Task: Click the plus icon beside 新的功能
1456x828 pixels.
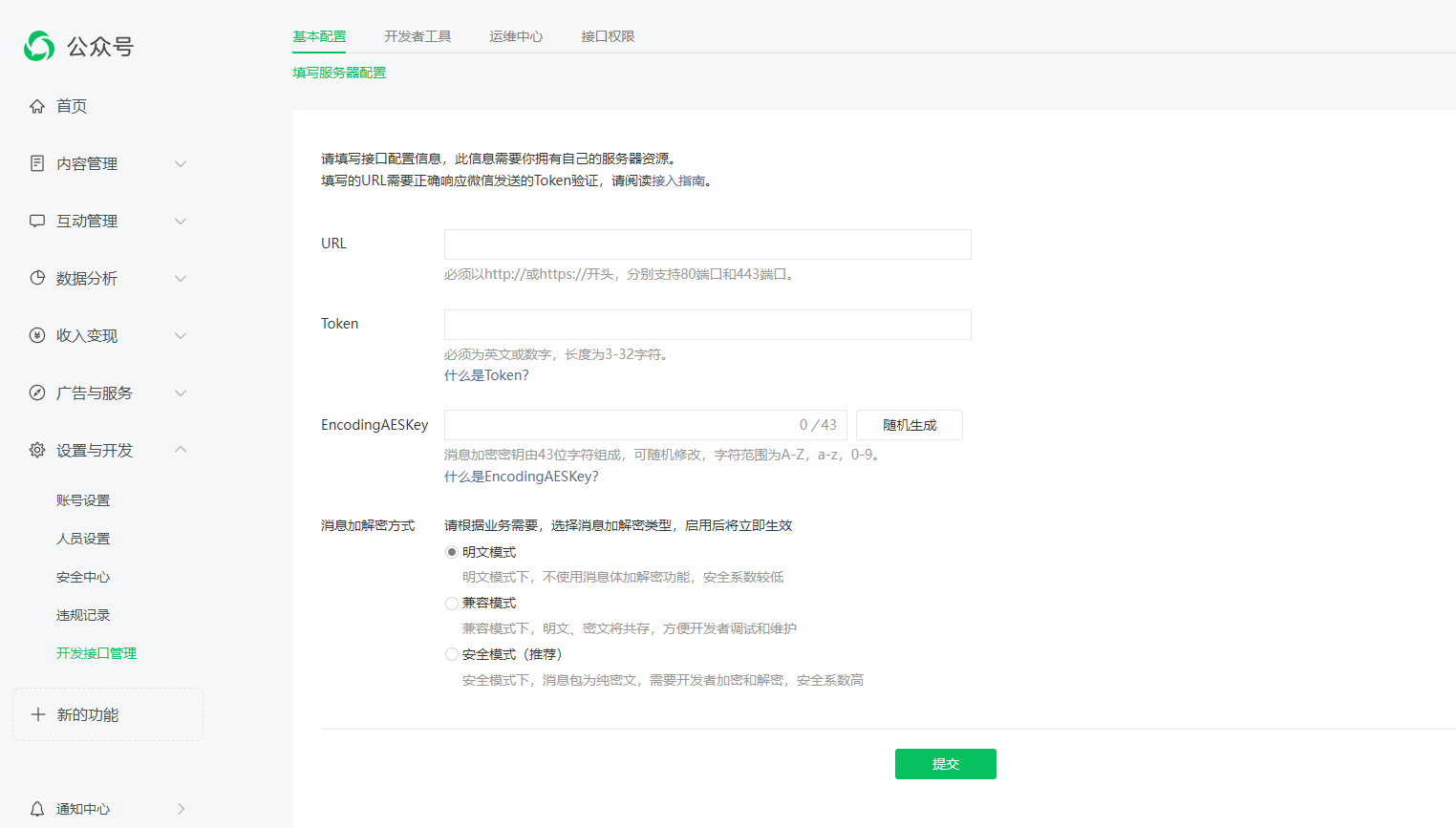Action: pos(38,714)
